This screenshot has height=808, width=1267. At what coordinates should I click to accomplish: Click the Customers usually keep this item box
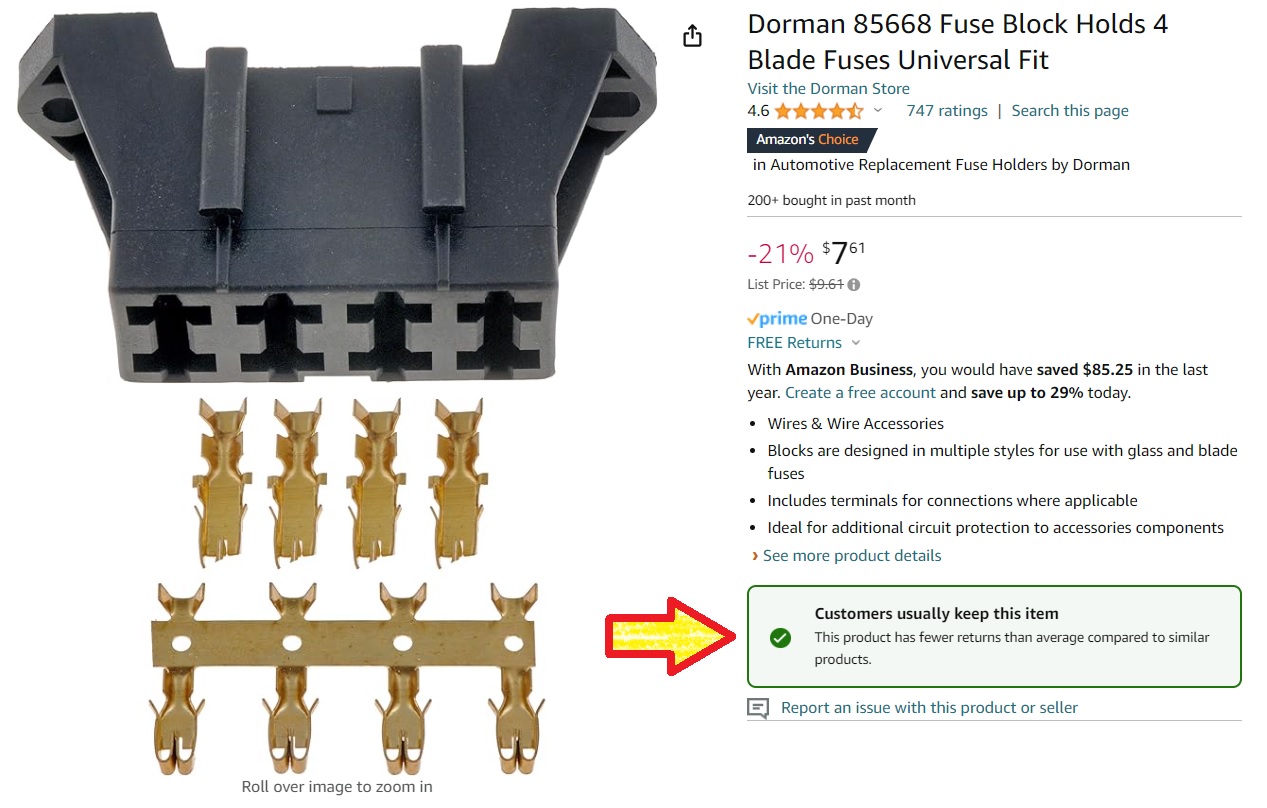pyautogui.click(x=994, y=637)
